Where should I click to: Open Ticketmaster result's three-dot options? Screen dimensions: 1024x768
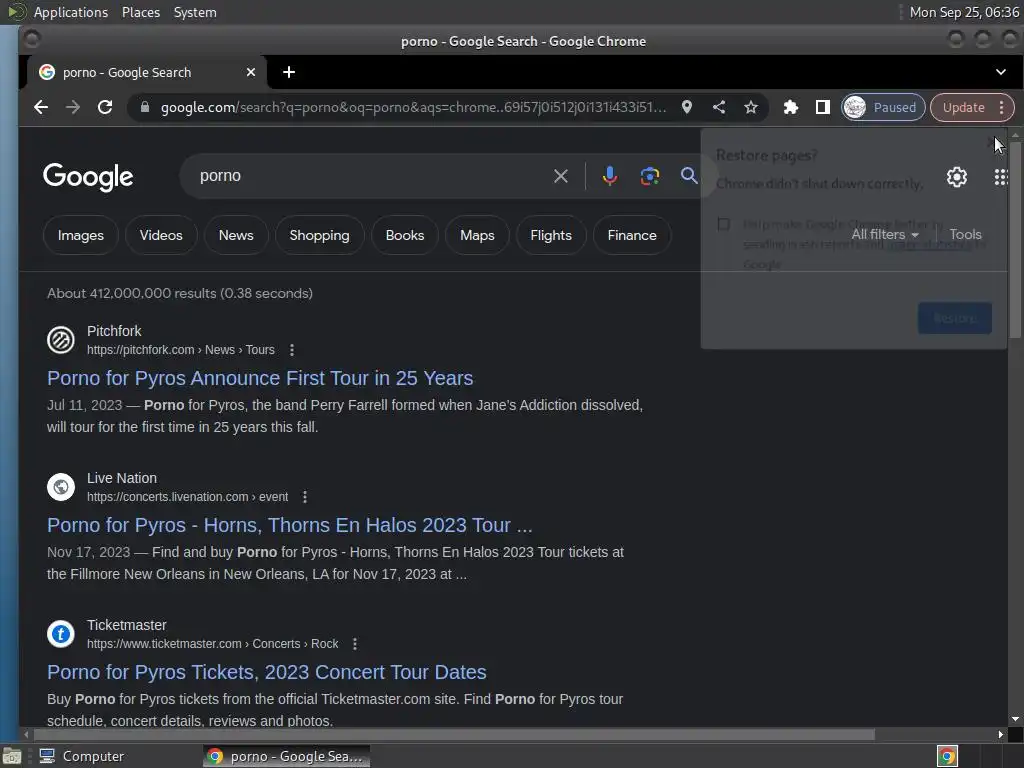coord(355,644)
